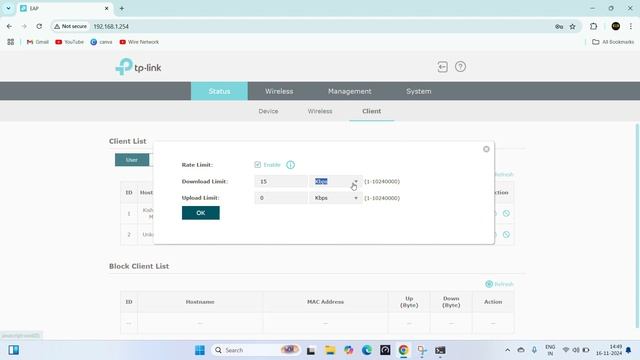Open the Windows Start menu

200,350
